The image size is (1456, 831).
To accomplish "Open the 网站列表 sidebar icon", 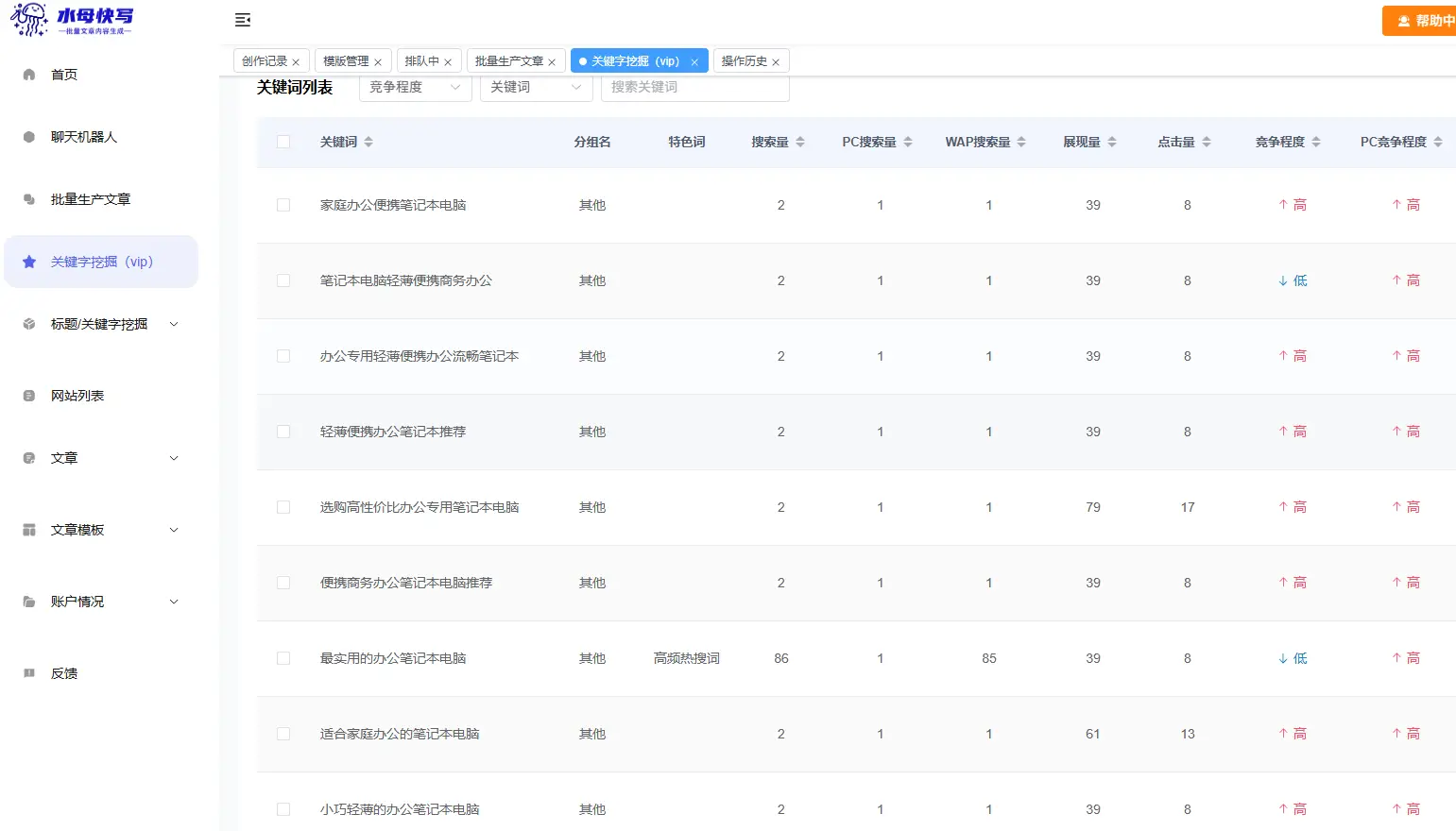I will pos(29,396).
